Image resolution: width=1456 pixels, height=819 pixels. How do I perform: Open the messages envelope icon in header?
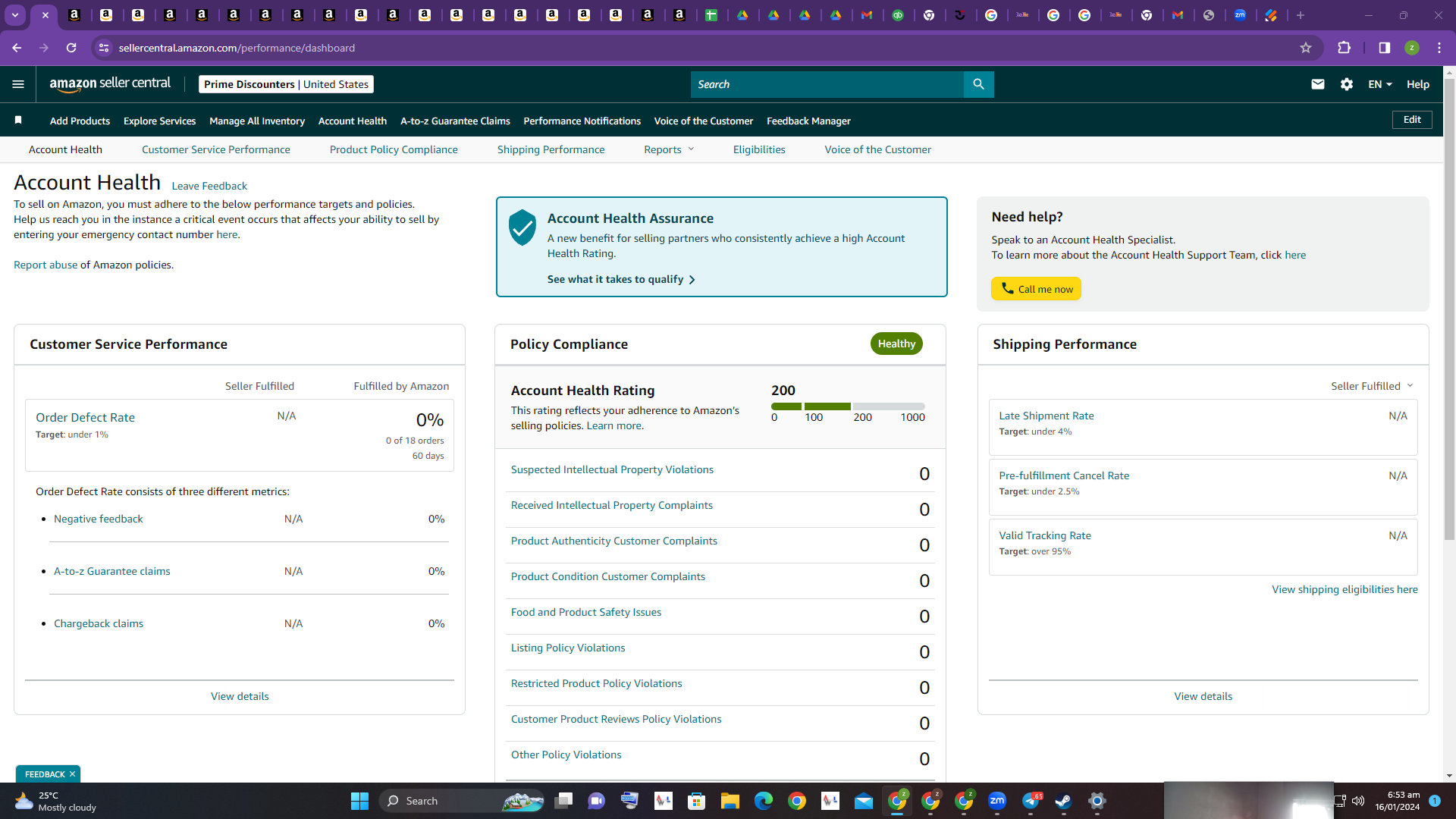point(1318,84)
